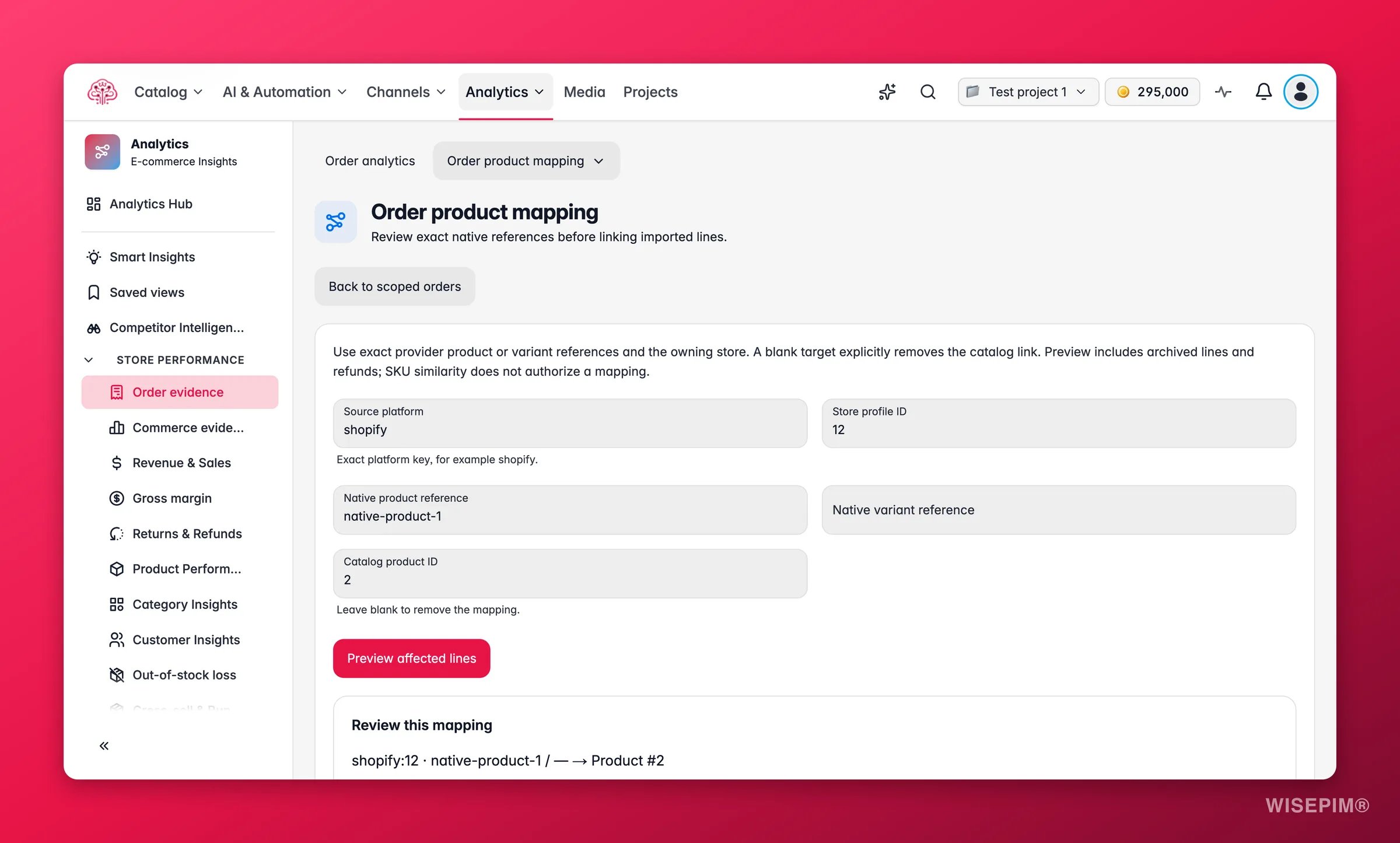Open the search magnifier icon
The height and width of the screenshot is (843, 1400).
pos(928,92)
